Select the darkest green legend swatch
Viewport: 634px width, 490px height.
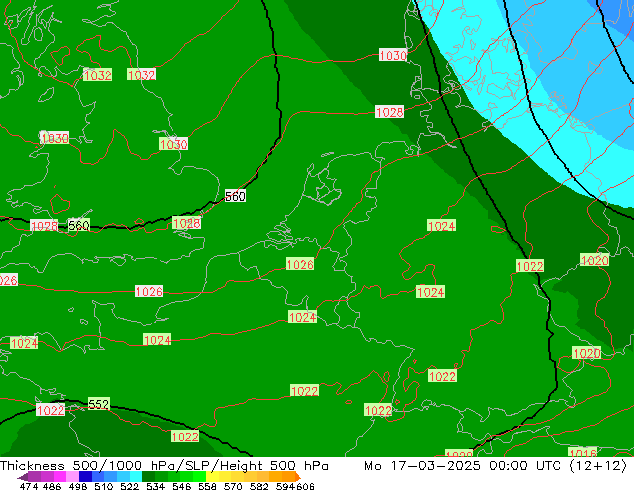[x=148, y=476]
